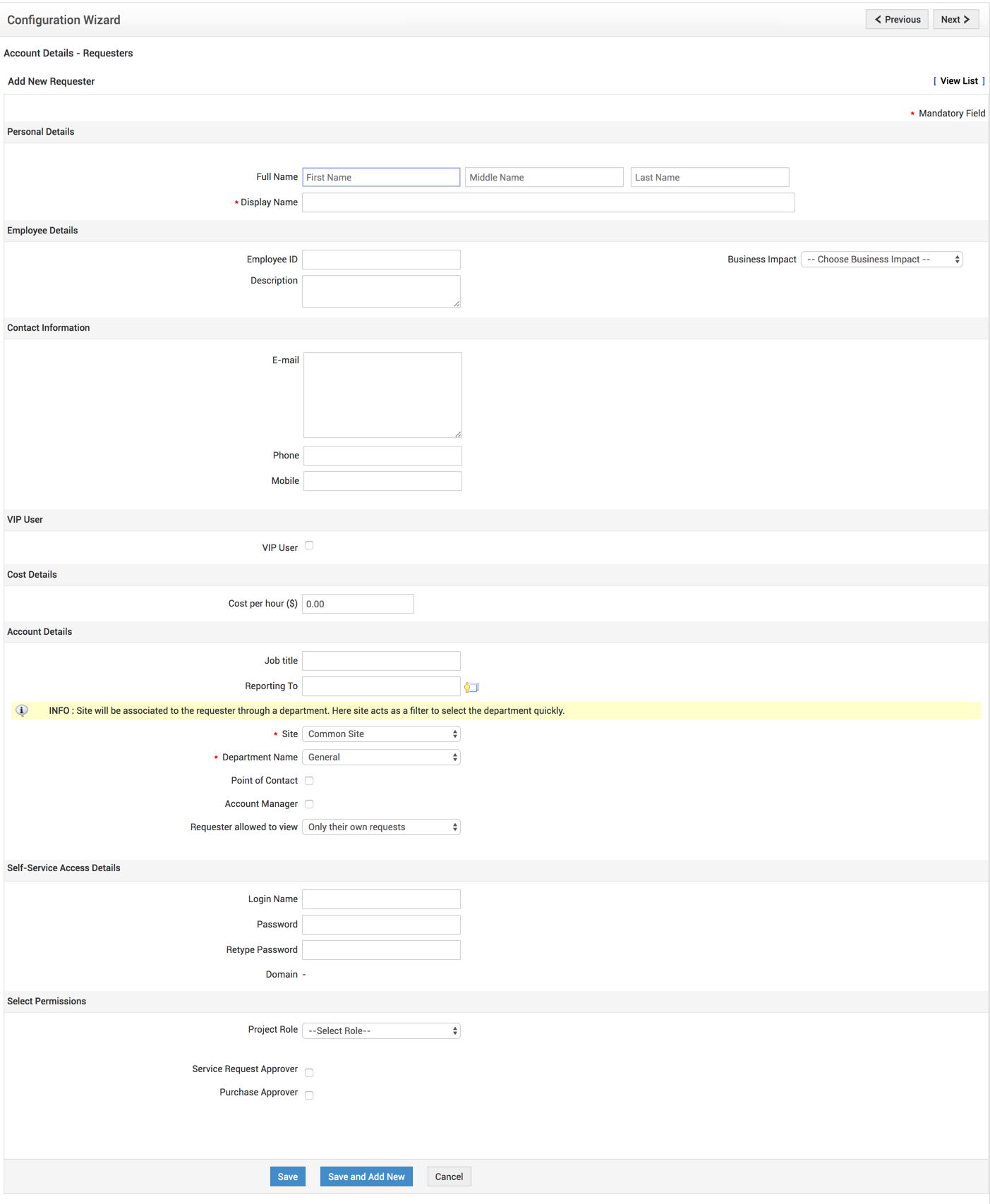
Task: Expand the Site dropdown
Action: pos(381,734)
